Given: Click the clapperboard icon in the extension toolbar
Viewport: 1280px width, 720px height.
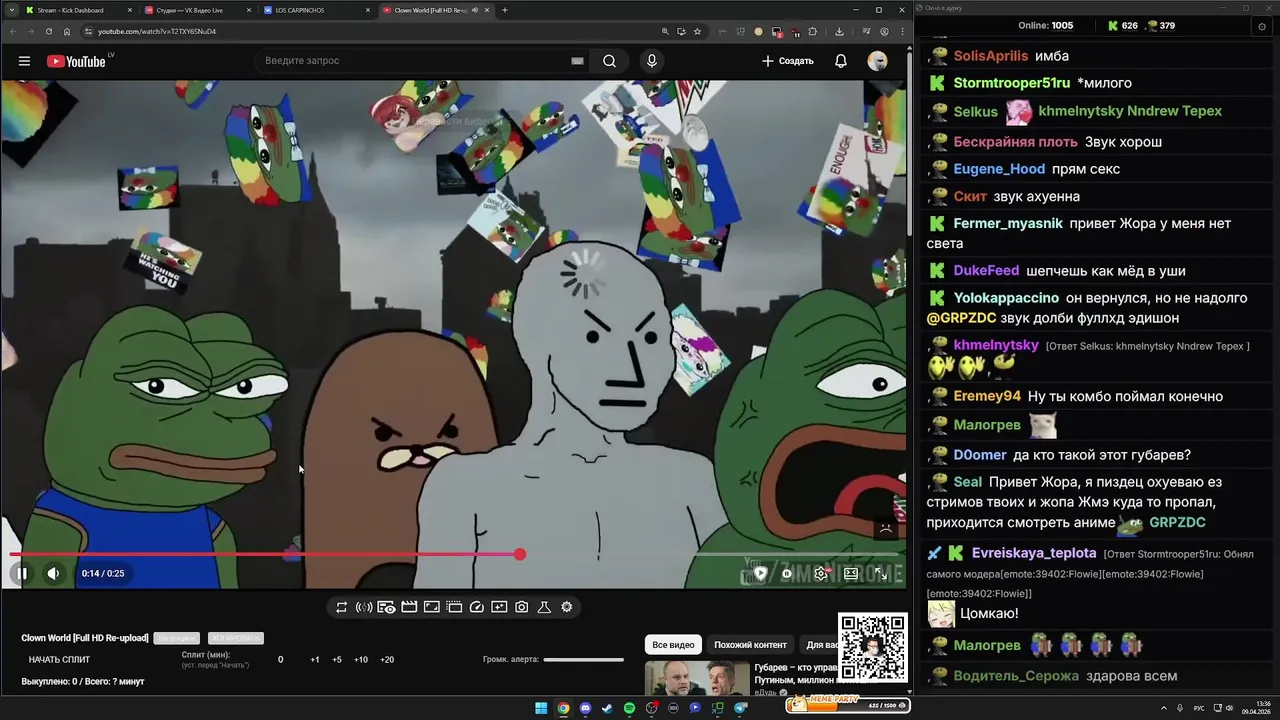Looking at the screenshot, I should [x=409, y=607].
